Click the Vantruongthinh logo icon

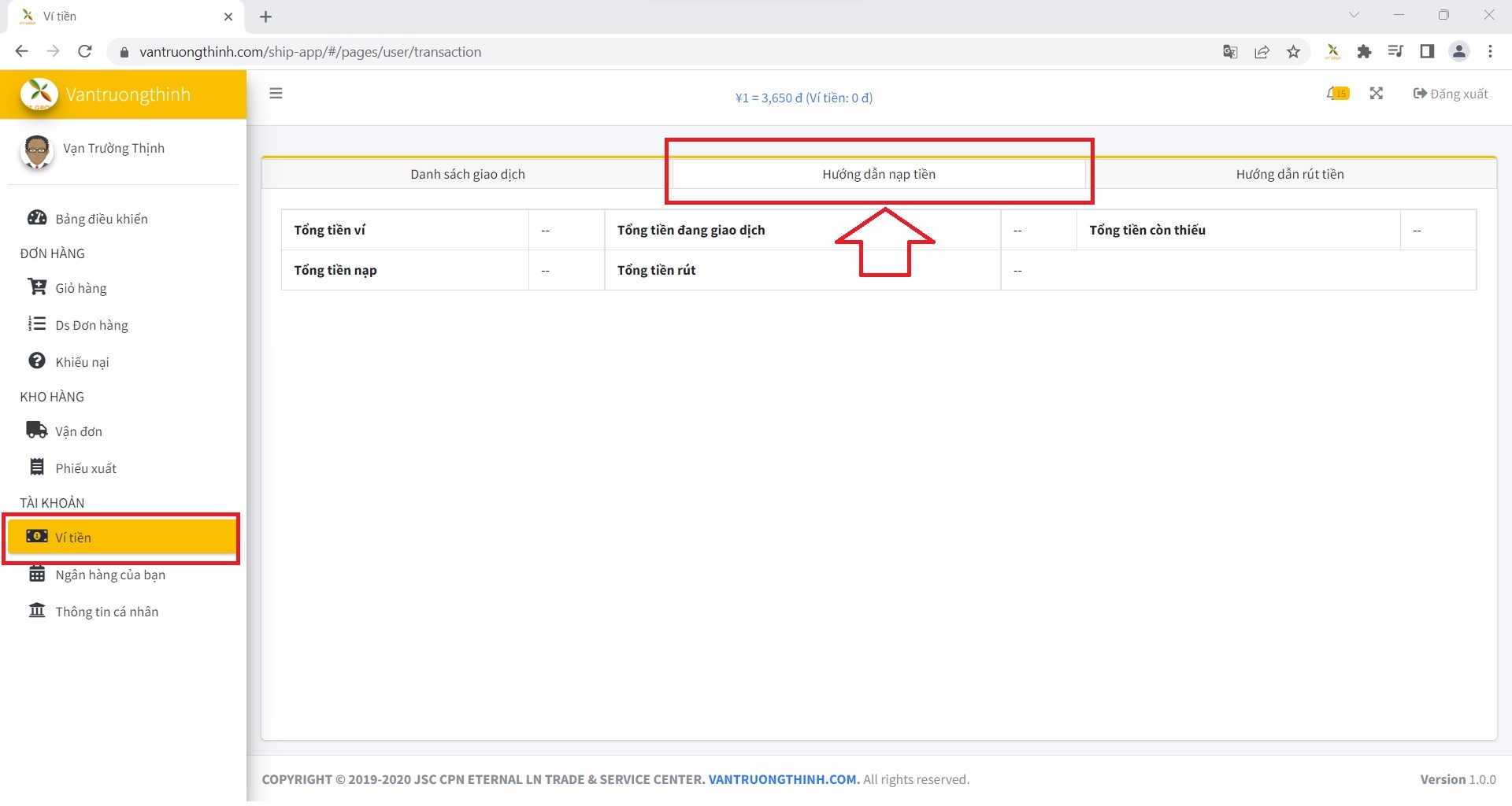(x=39, y=94)
